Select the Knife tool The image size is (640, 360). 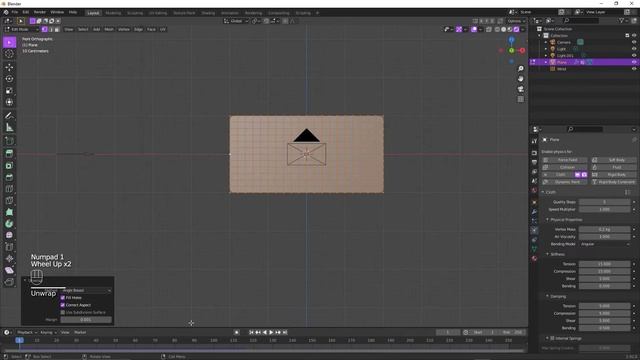click(x=9, y=200)
